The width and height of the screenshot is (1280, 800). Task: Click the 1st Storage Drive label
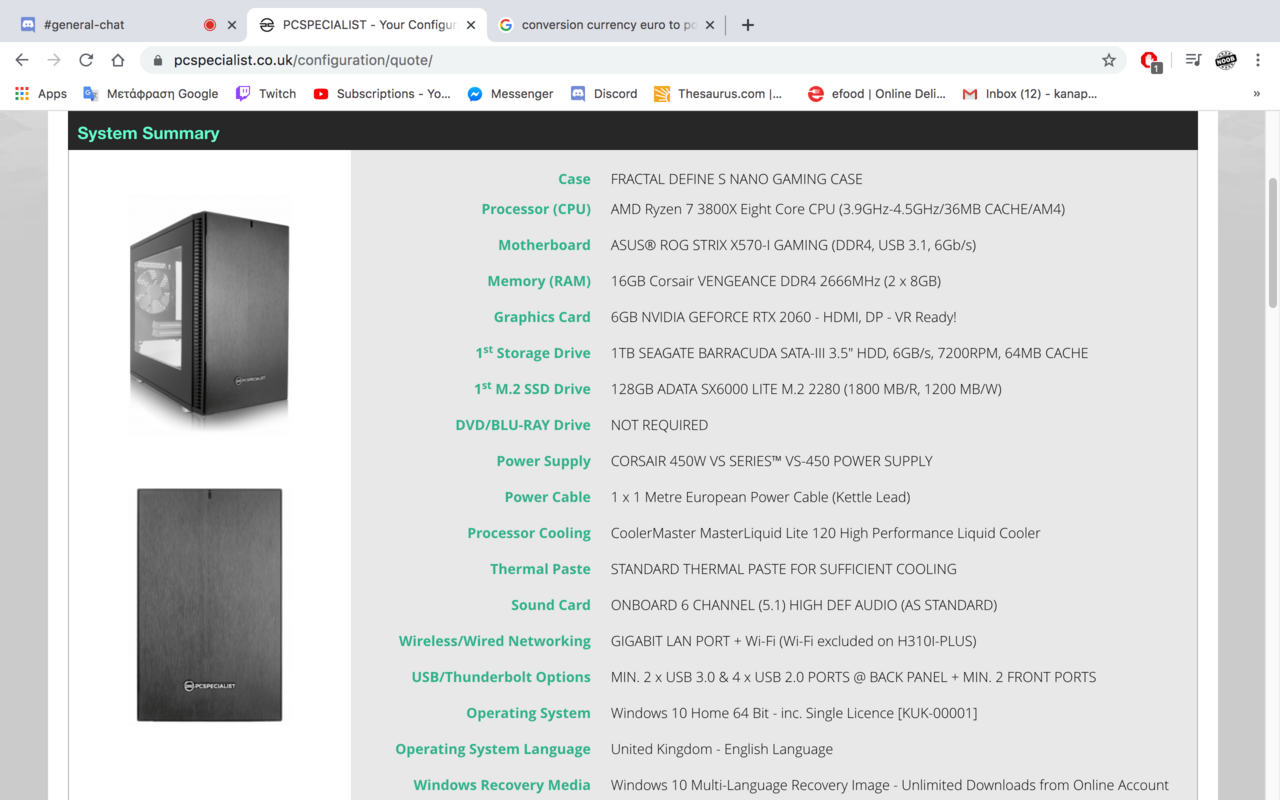[533, 352]
